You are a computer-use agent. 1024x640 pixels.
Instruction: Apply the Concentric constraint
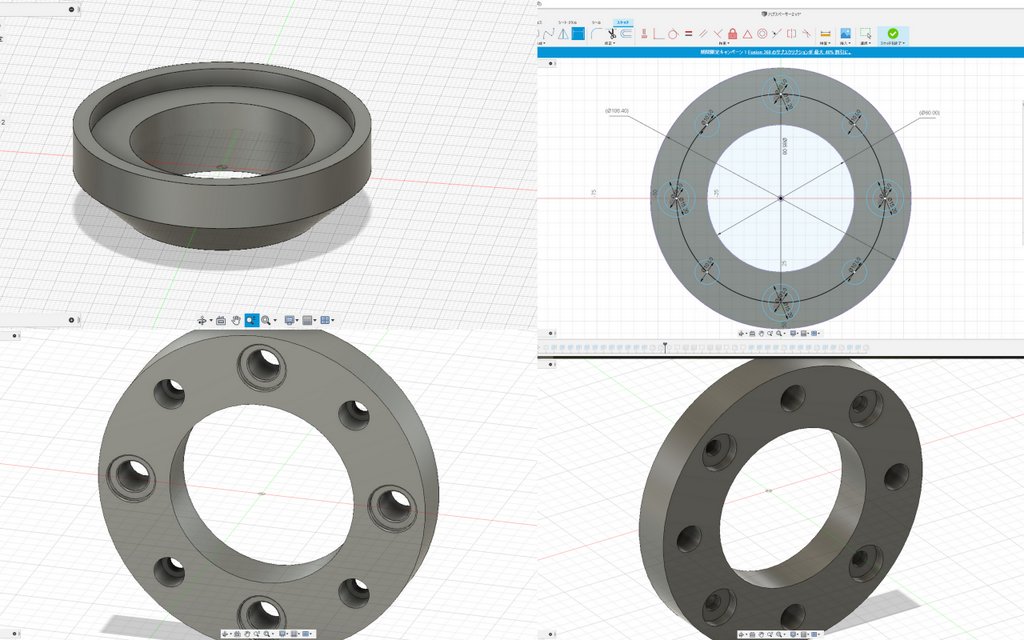pyautogui.click(x=762, y=34)
